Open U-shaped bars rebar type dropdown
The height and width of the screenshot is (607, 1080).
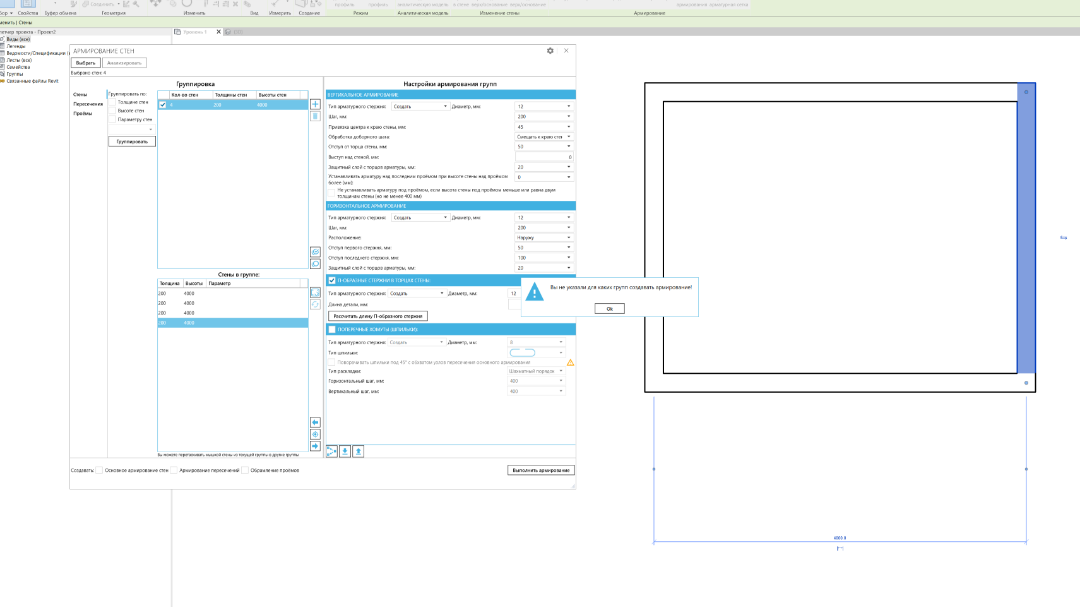point(417,294)
